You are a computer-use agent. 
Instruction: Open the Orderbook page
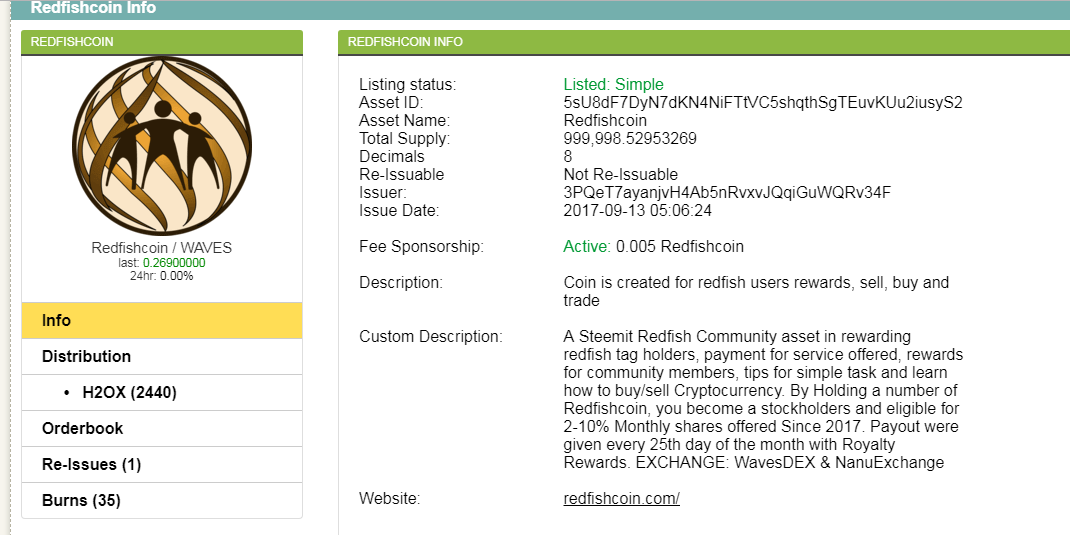pos(162,429)
